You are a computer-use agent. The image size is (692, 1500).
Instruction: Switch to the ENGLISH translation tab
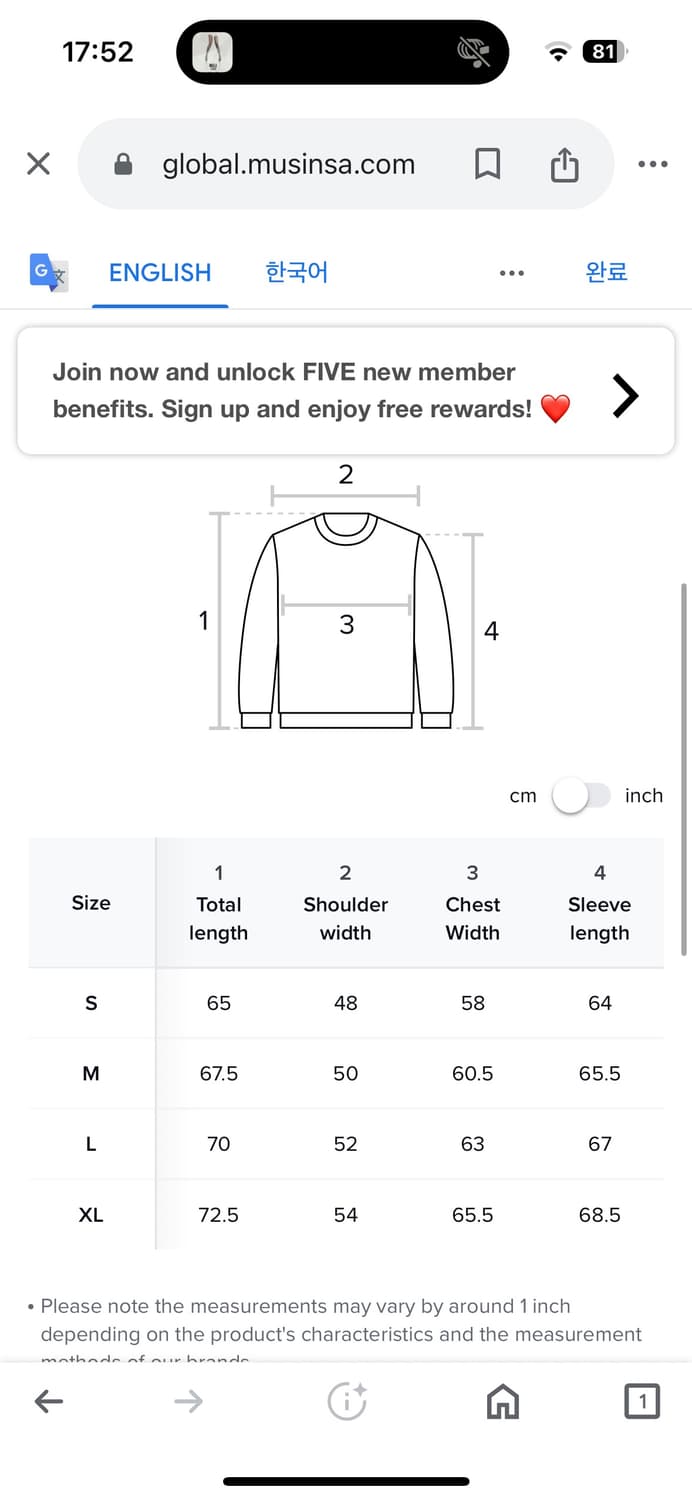coord(160,272)
